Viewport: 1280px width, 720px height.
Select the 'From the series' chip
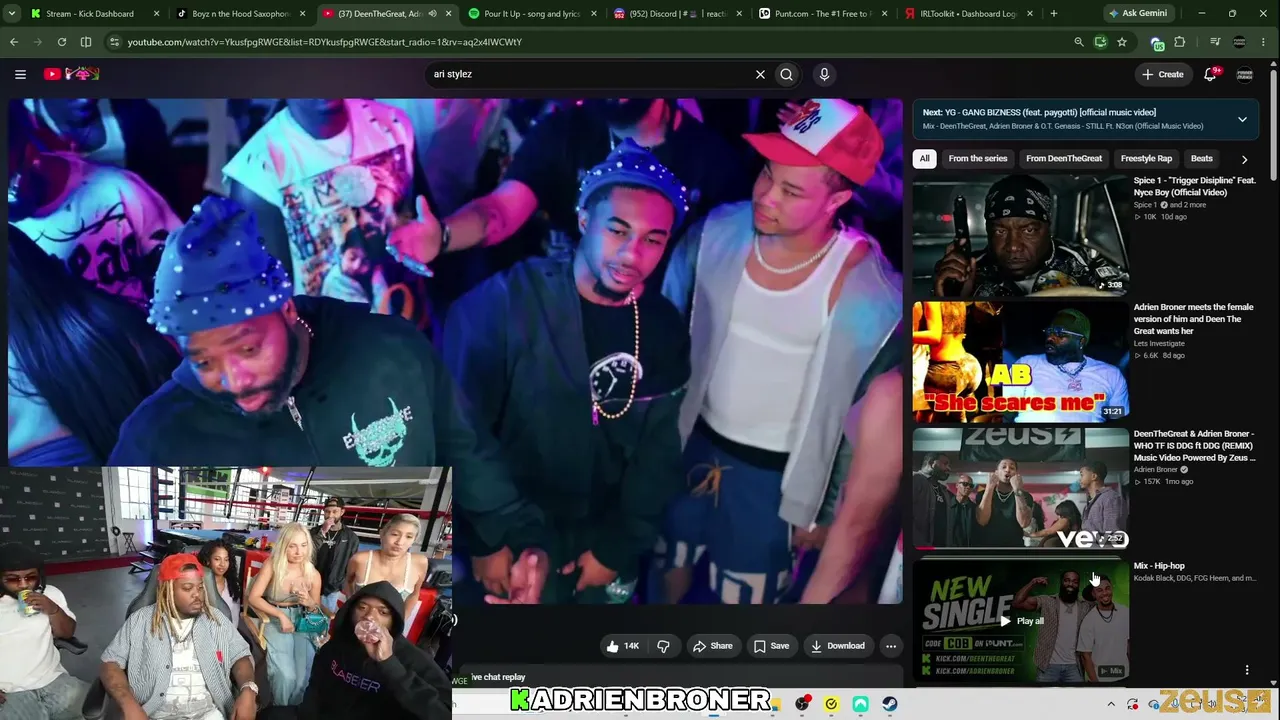point(978,158)
